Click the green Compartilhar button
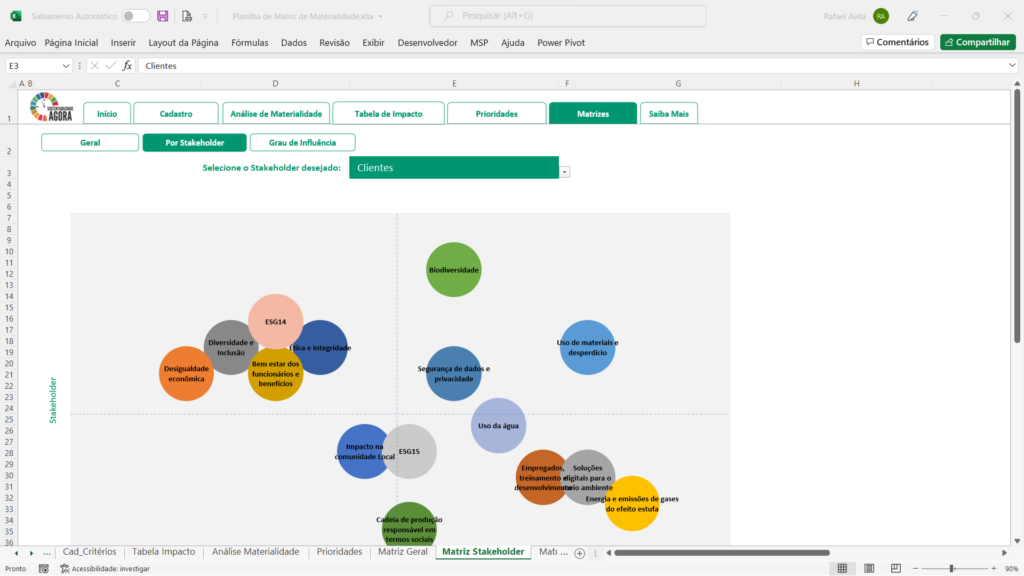 pos(977,42)
